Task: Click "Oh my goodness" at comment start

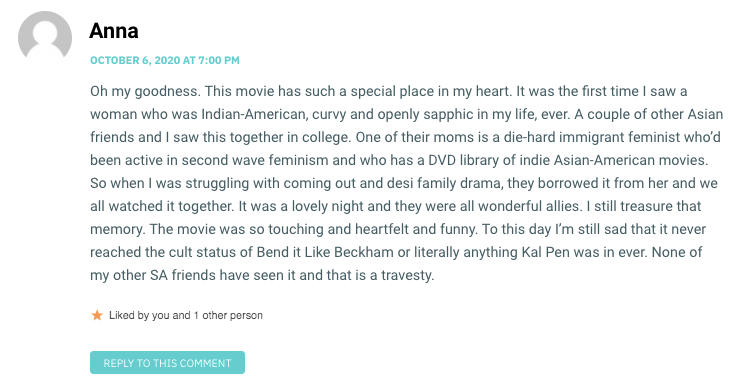Action: [145, 91]
